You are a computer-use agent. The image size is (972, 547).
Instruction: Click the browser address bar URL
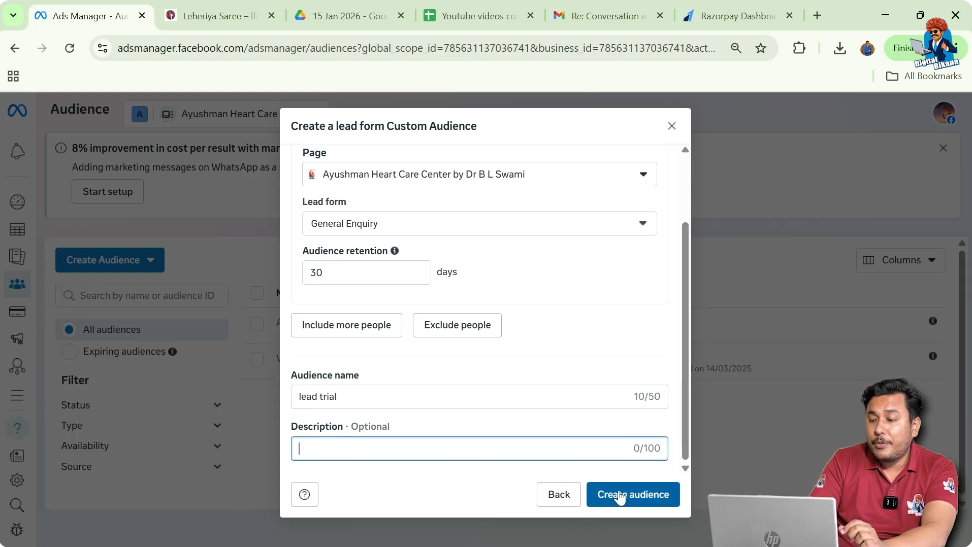[416, 48]
